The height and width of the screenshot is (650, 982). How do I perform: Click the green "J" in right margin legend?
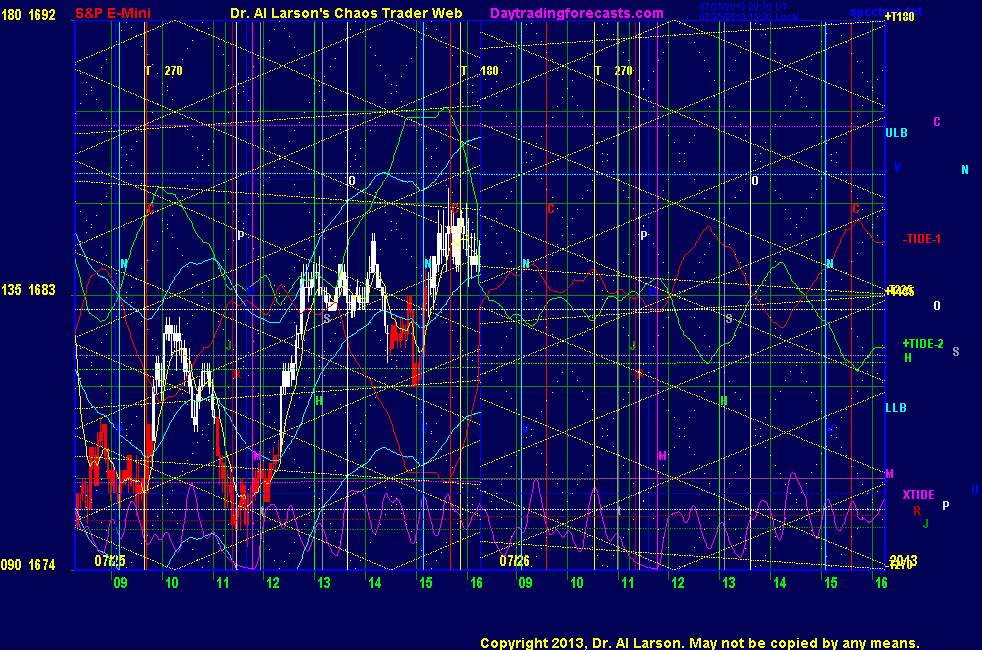(x=926, y=524)
